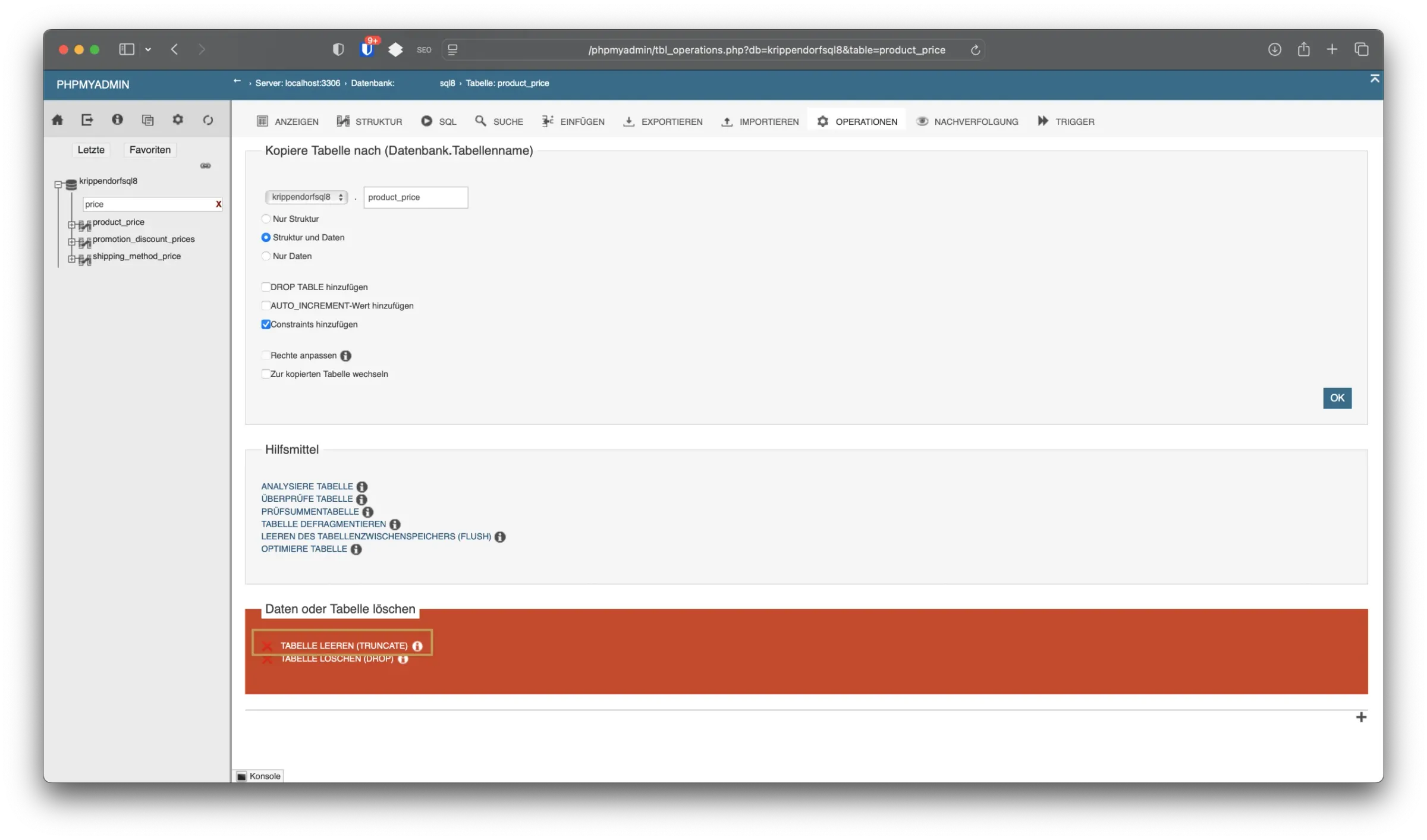Uncheck Constraints hinzufügen checkbox
Screen dimensions: 1427x840
pyautogui.click(x=266, y=325)
